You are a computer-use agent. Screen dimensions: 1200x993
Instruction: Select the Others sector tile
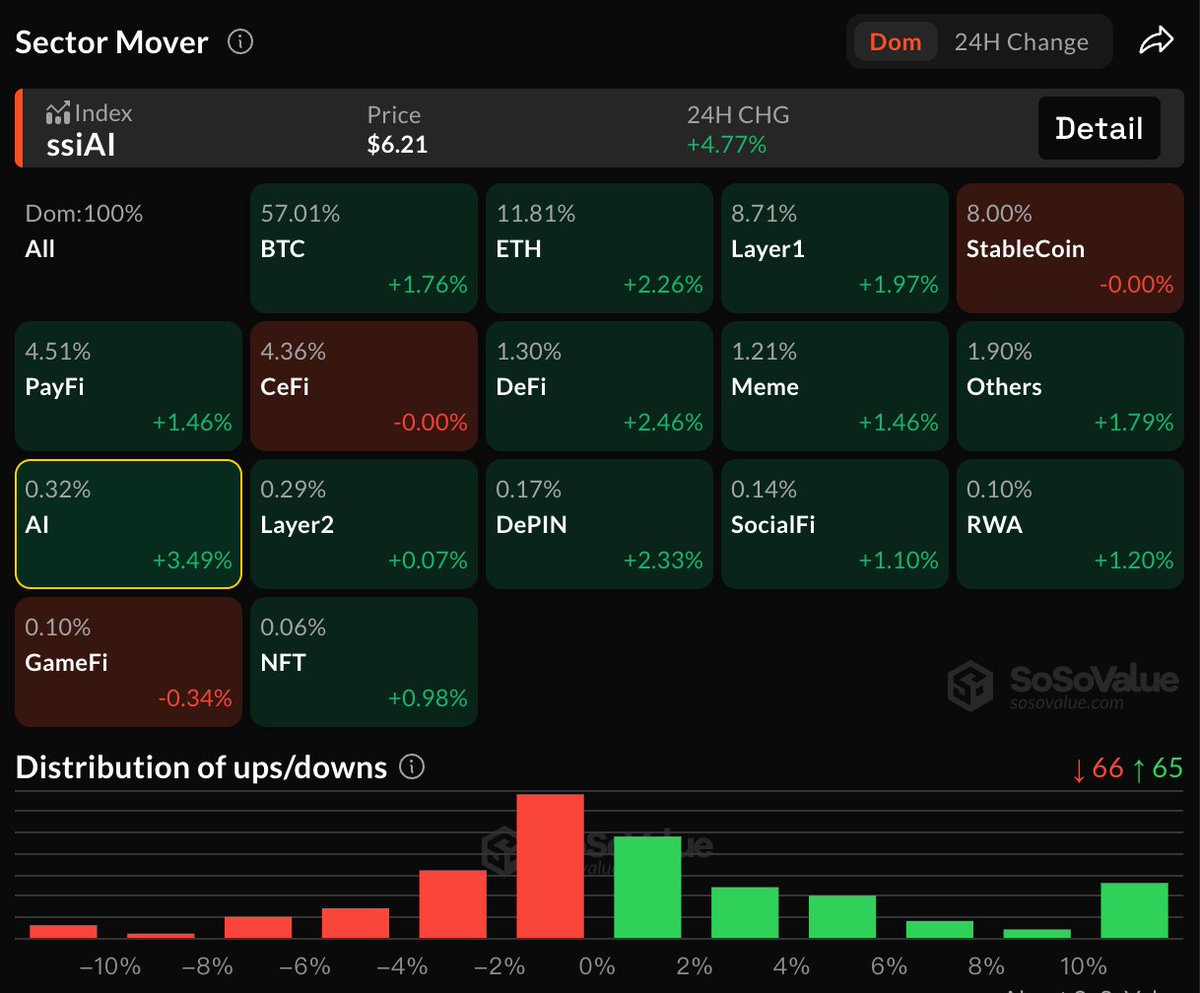[x=1070, y=385]
